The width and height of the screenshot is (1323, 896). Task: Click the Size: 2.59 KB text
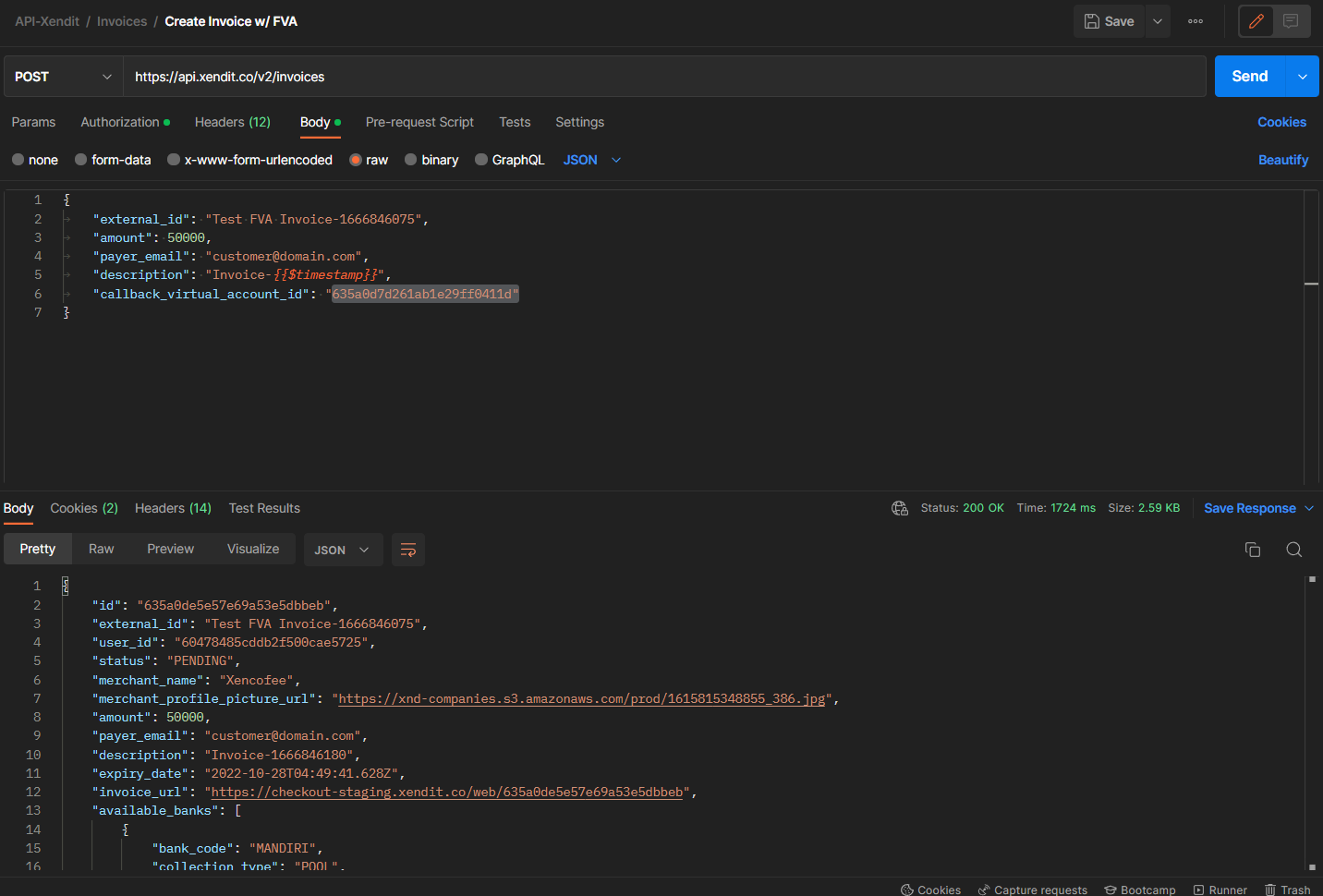pyautogui.click(x=1144, y=508)
